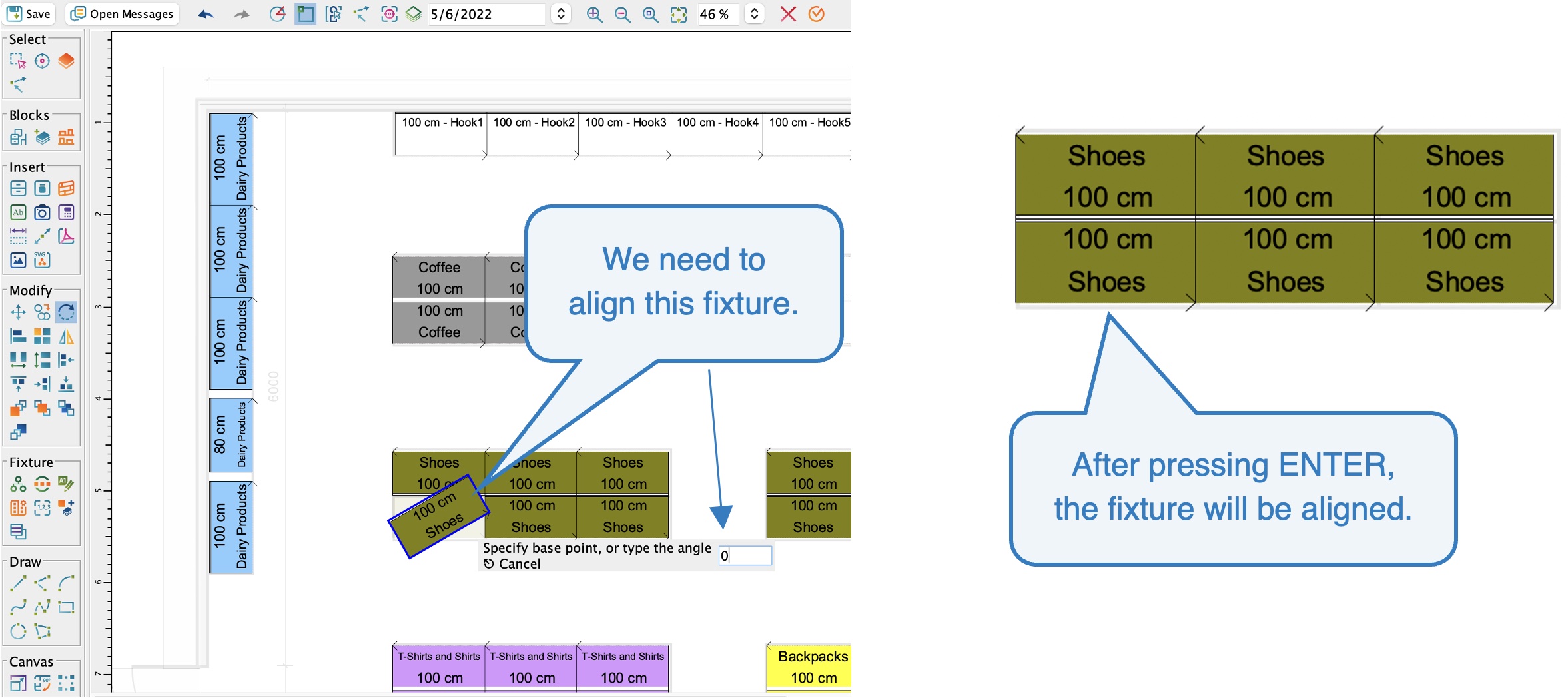Click Cancel in the angle prompt
Screen dimensions: 1568x698
[x=512, y=564]
